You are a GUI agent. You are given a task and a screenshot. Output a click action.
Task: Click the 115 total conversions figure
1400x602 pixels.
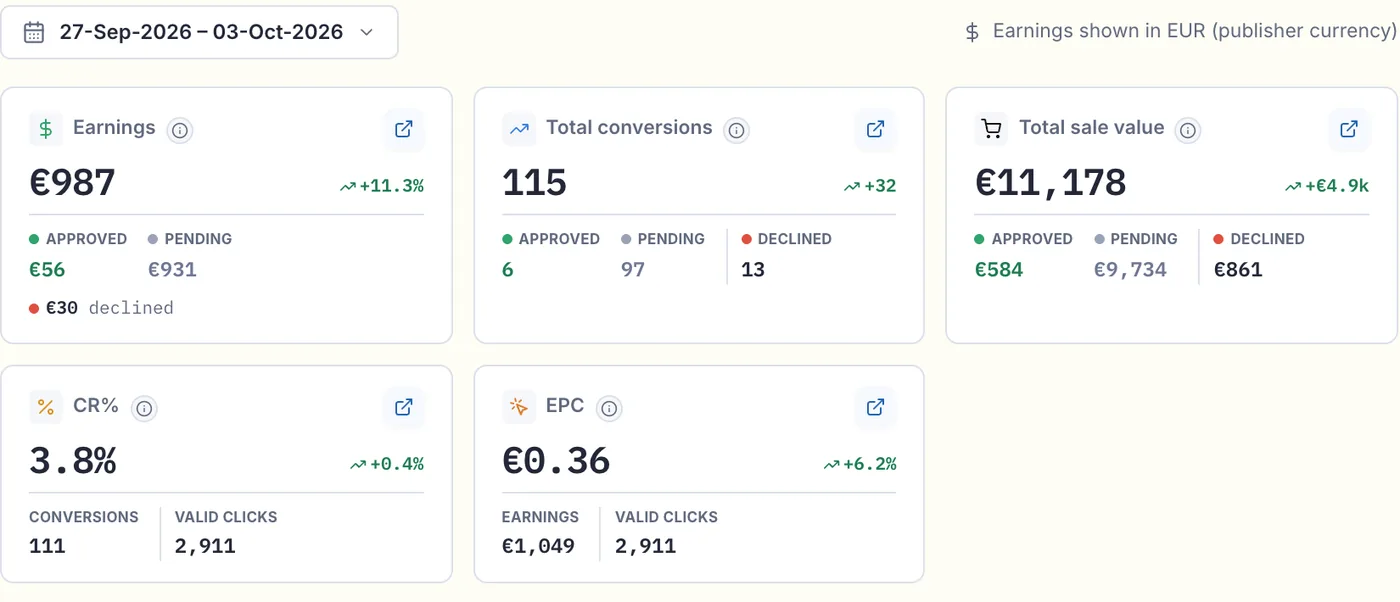(534, 183)
